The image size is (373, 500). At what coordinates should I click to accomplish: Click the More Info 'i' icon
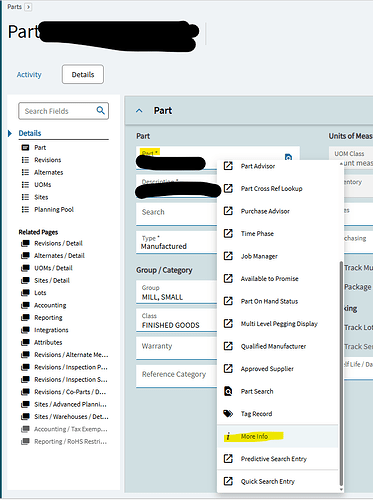pyautogui.click(x=228, y=436)
